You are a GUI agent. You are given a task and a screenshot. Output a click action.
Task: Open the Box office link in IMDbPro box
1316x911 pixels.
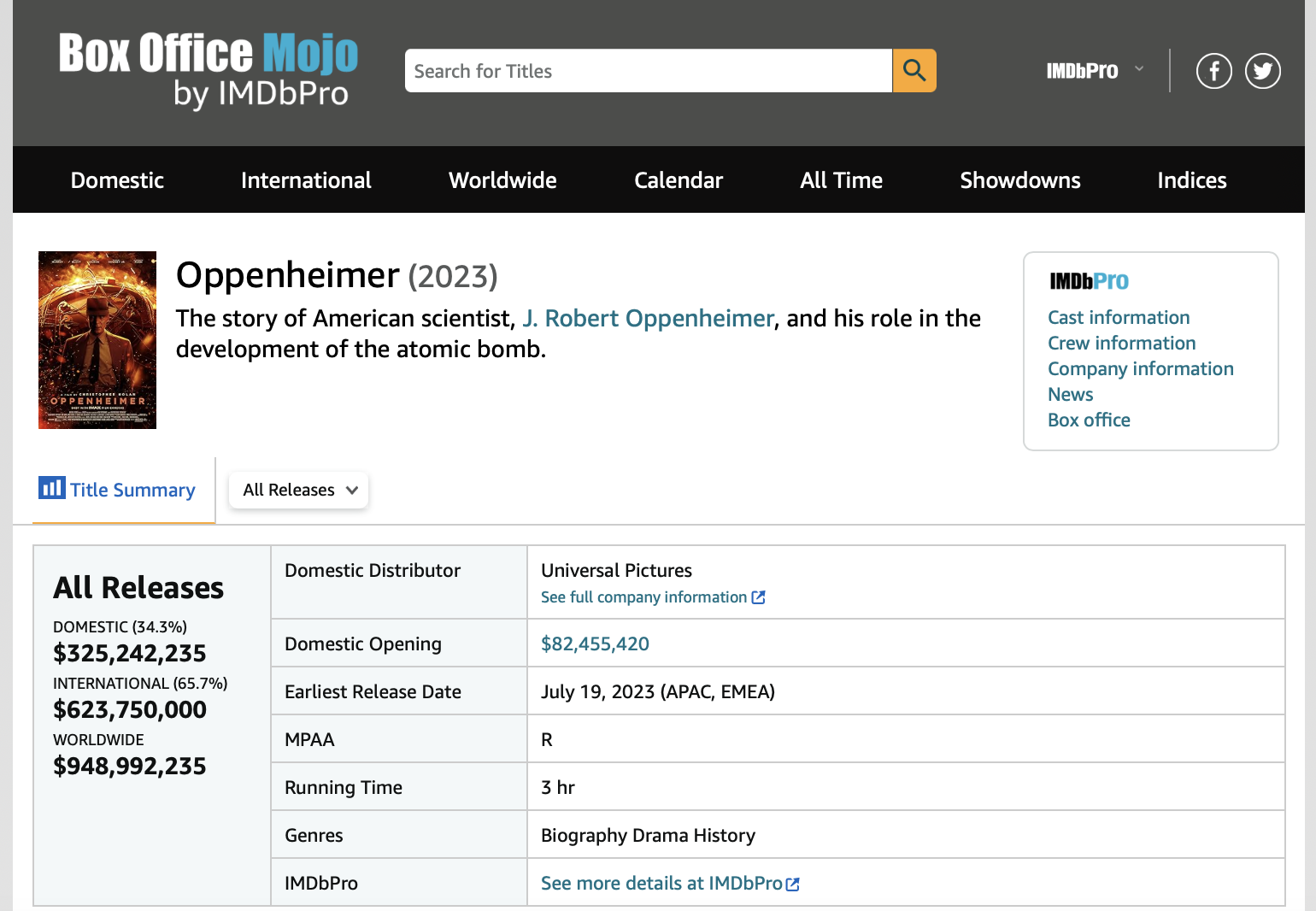(1089, 420)
